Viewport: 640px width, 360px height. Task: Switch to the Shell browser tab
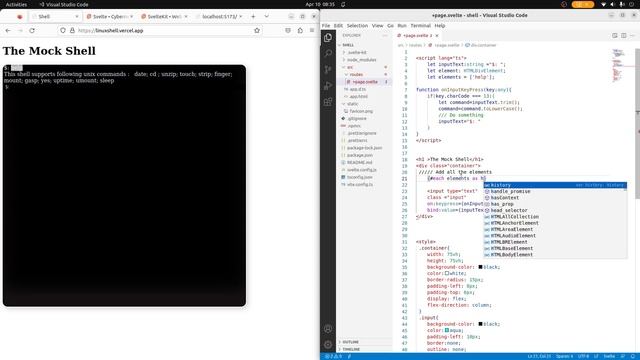point(55,16)
